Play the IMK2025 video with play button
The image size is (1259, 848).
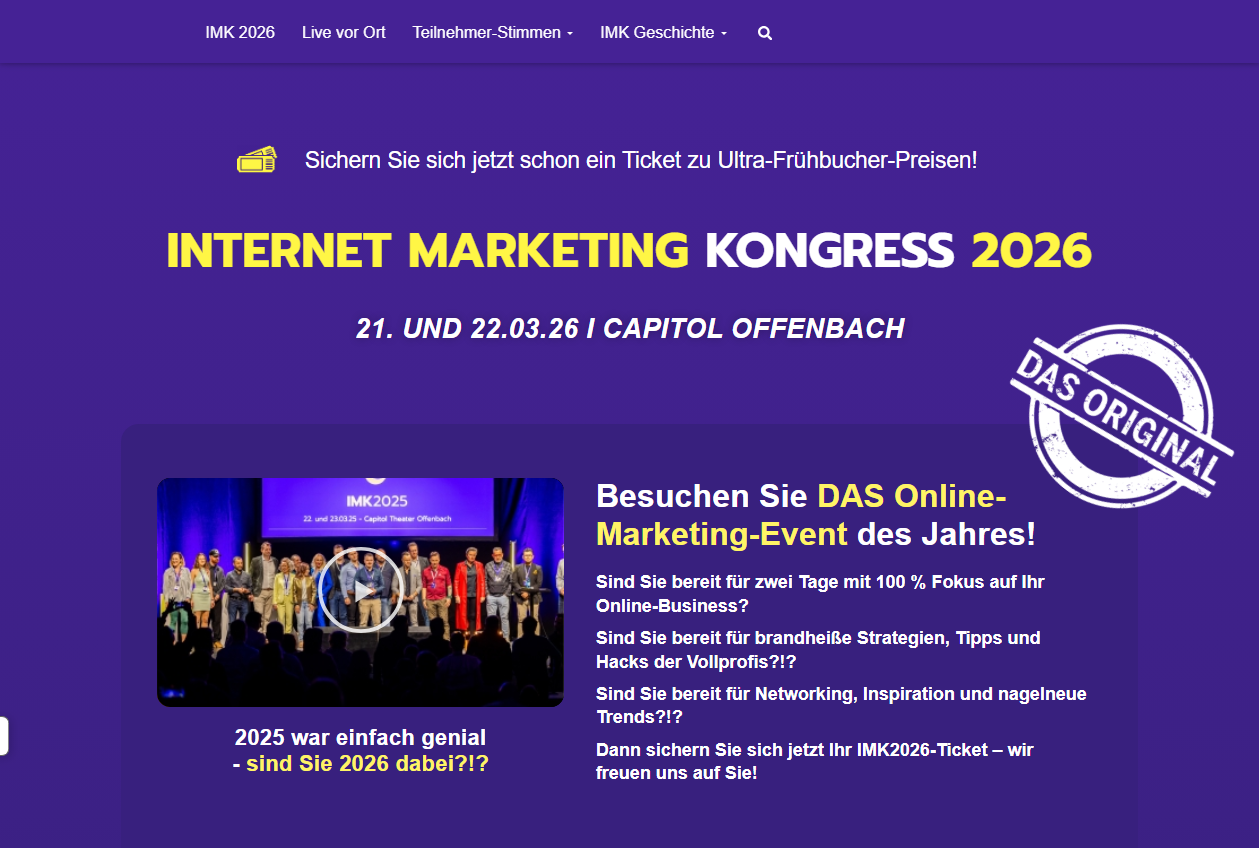pyautogui.click(x=360, y=590)
